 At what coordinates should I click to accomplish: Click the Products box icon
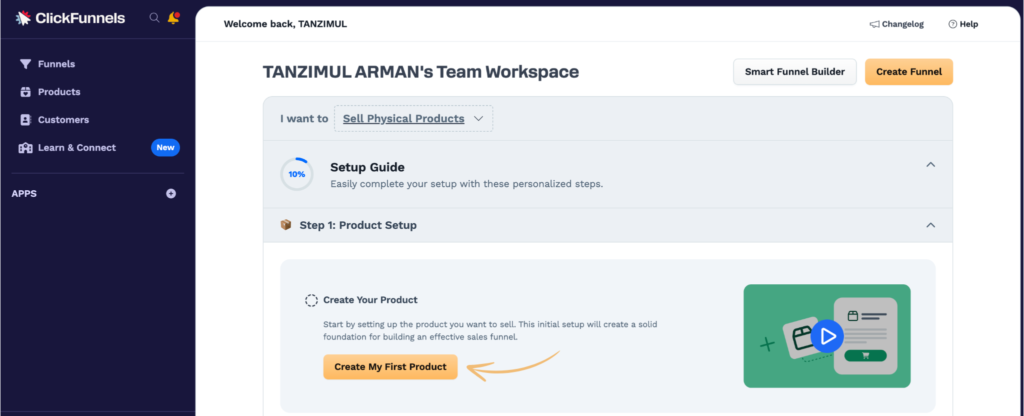(x=25, y=92)
